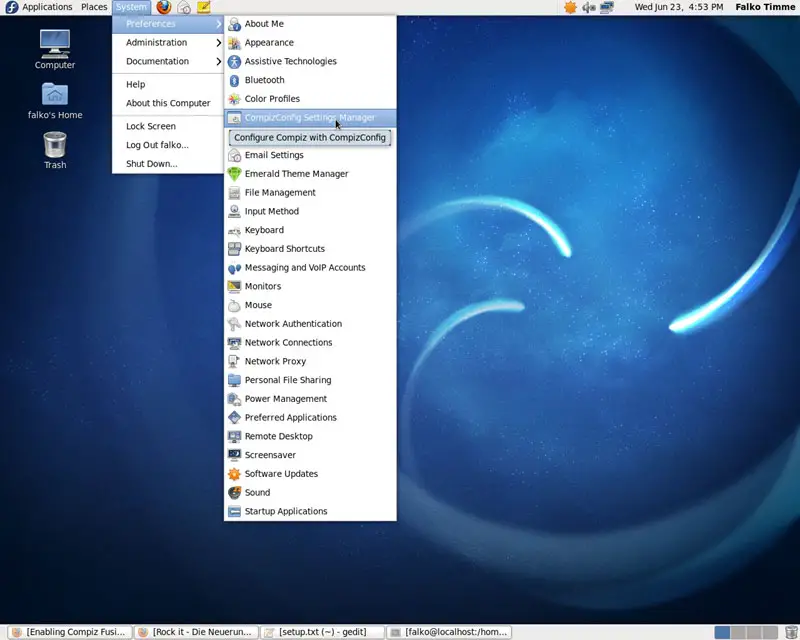
Task: Open Keyboard preferences
Action: click(310, 230)
